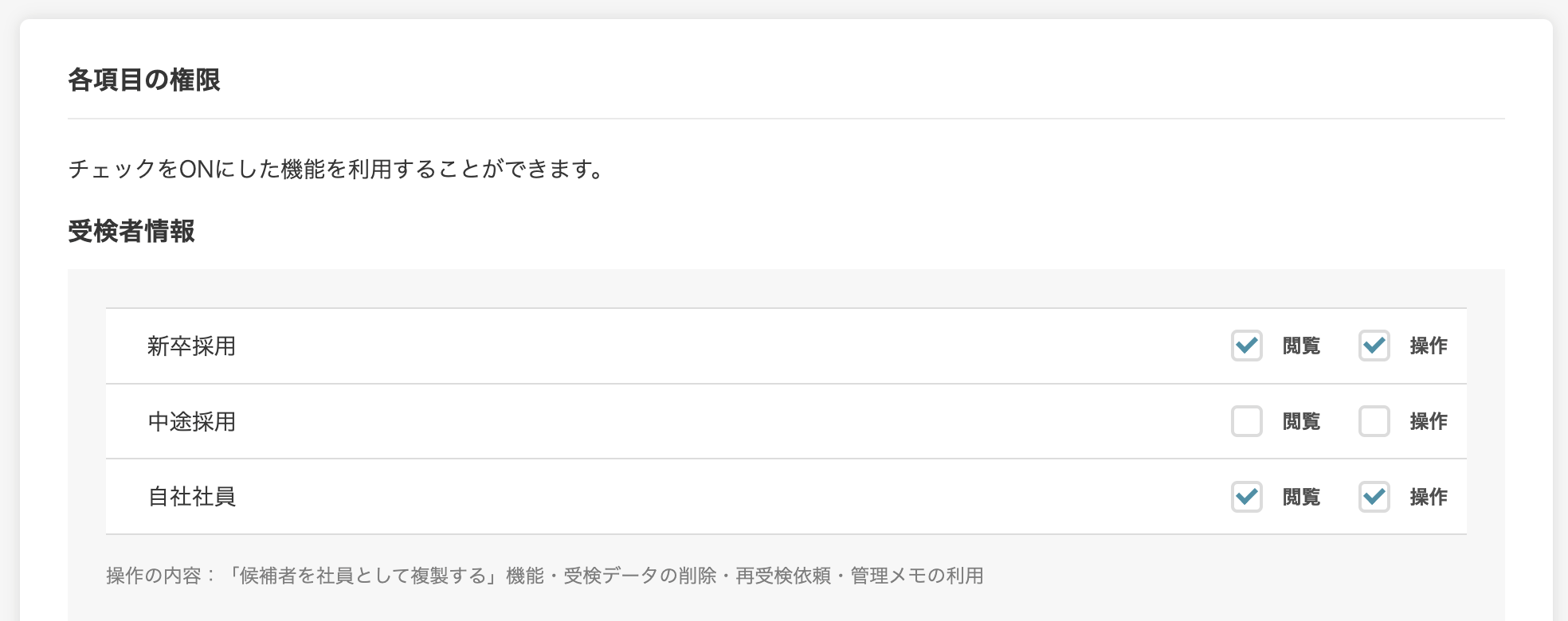
Task: Uncheck the 操作 checkbox for 新卒採用
Action: [1374, 346]
